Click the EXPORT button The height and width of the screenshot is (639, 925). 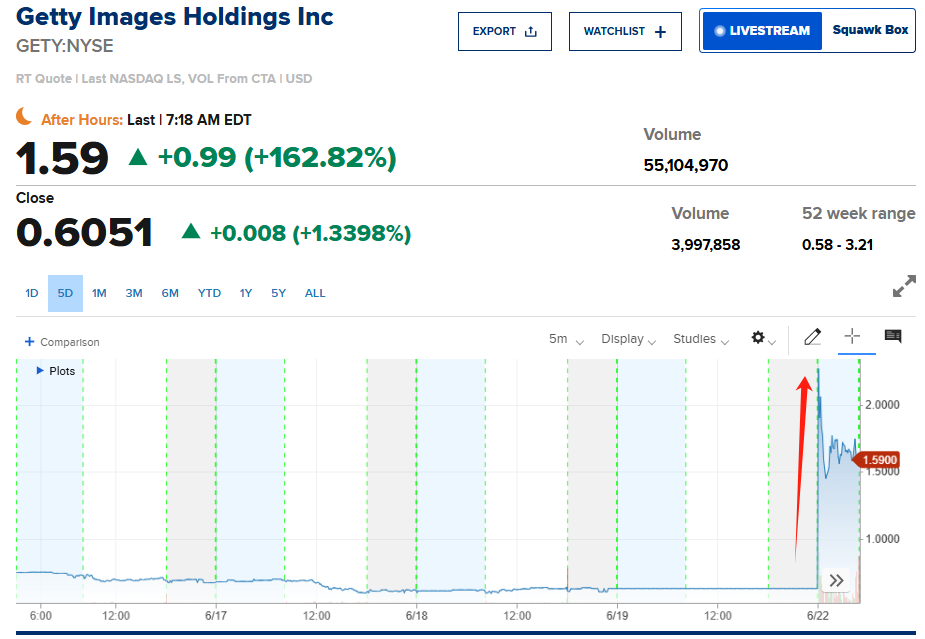point(505,31)
